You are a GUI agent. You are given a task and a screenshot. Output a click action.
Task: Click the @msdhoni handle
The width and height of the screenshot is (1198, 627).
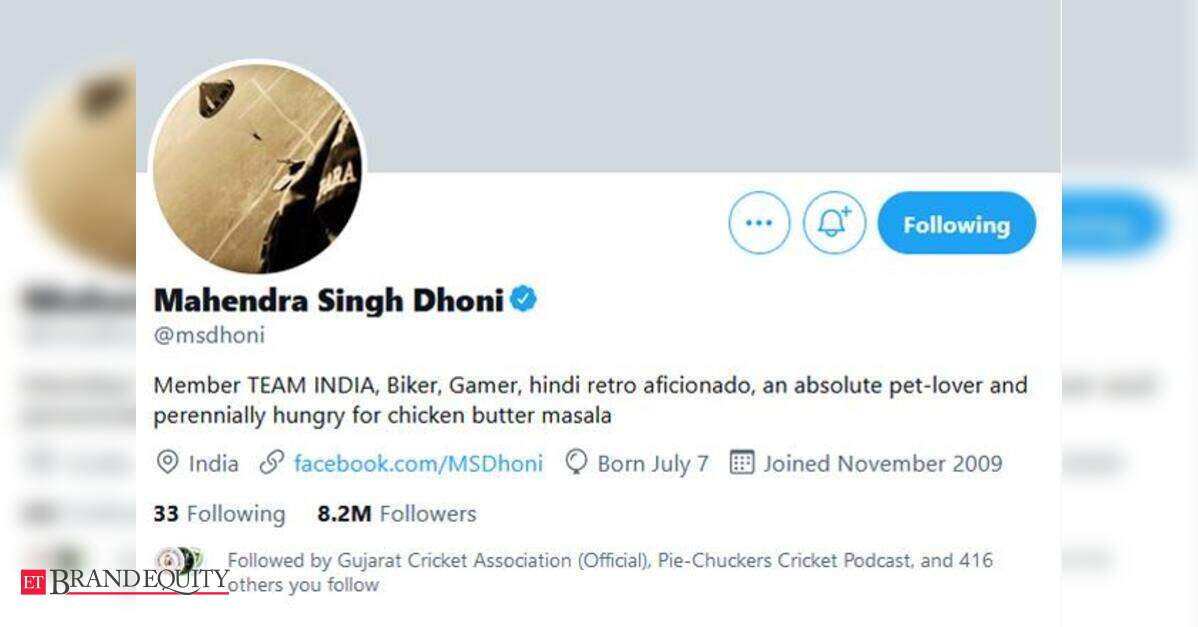tap(209, 335)
